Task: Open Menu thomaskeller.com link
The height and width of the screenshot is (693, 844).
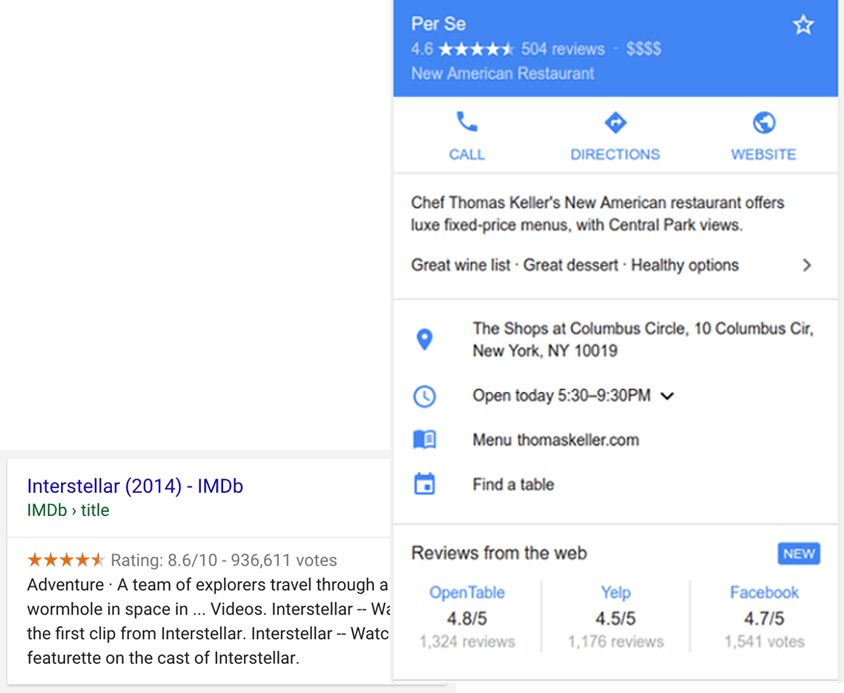Action: [555, 440]
